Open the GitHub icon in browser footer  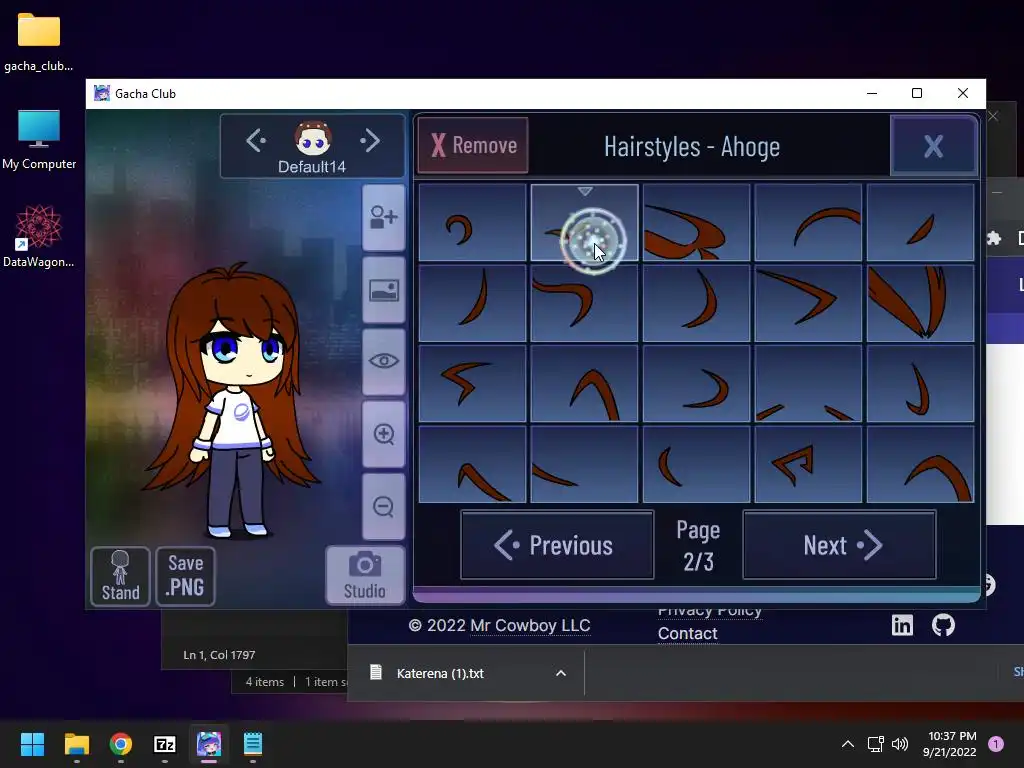tap(943, 625)
